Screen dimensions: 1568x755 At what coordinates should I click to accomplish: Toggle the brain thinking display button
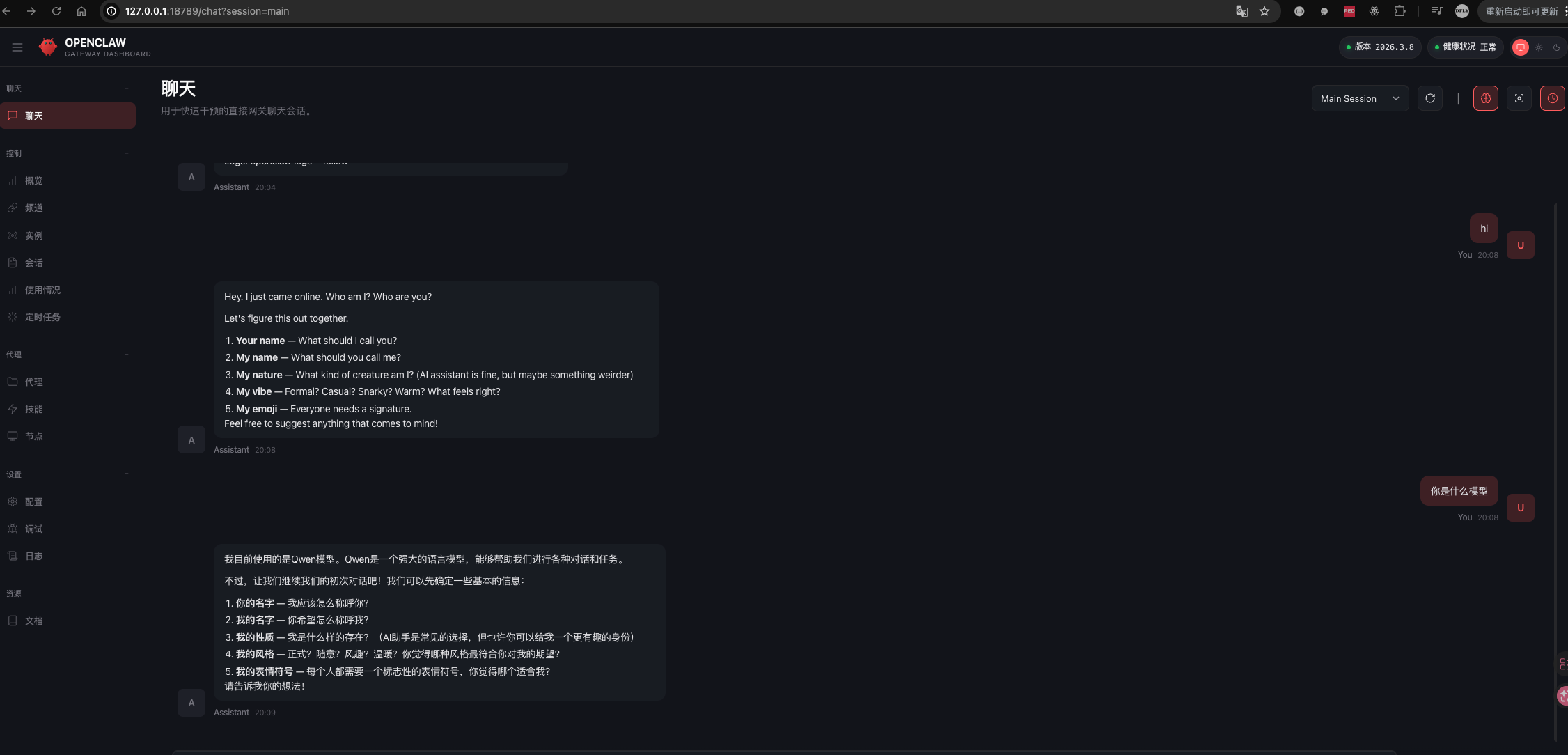[1485, 98]
